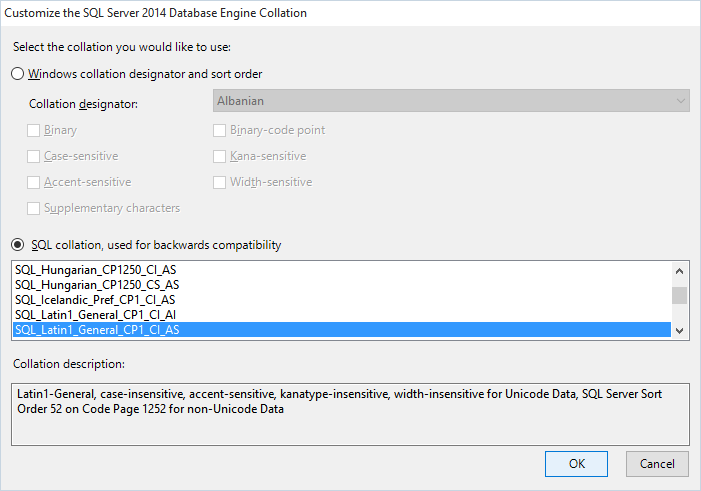The width and height of the screenshot is (701, 491).
Task: Check the Binary checkbox
Action: coord(34,131)
